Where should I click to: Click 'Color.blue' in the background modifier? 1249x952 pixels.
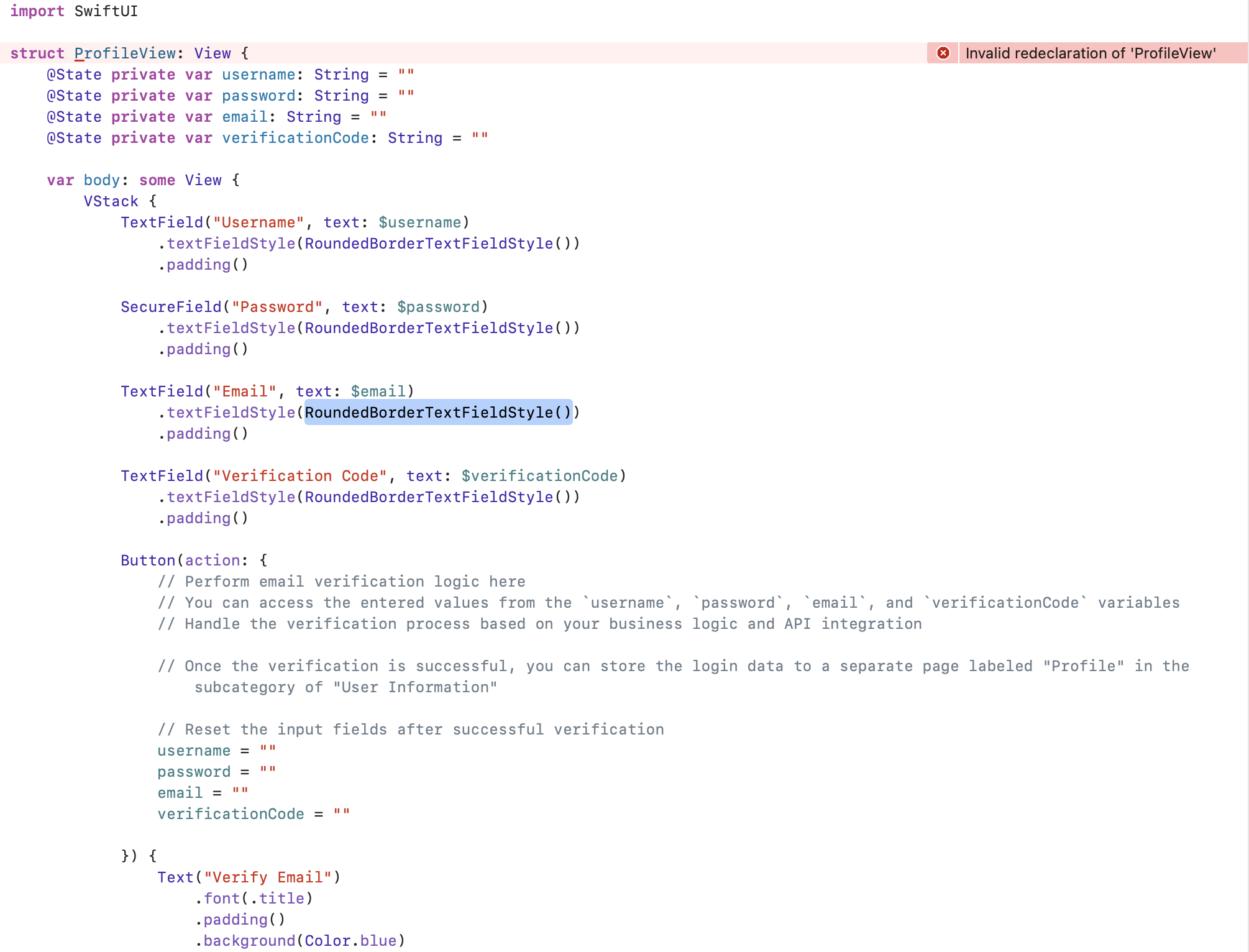point(350,941)
